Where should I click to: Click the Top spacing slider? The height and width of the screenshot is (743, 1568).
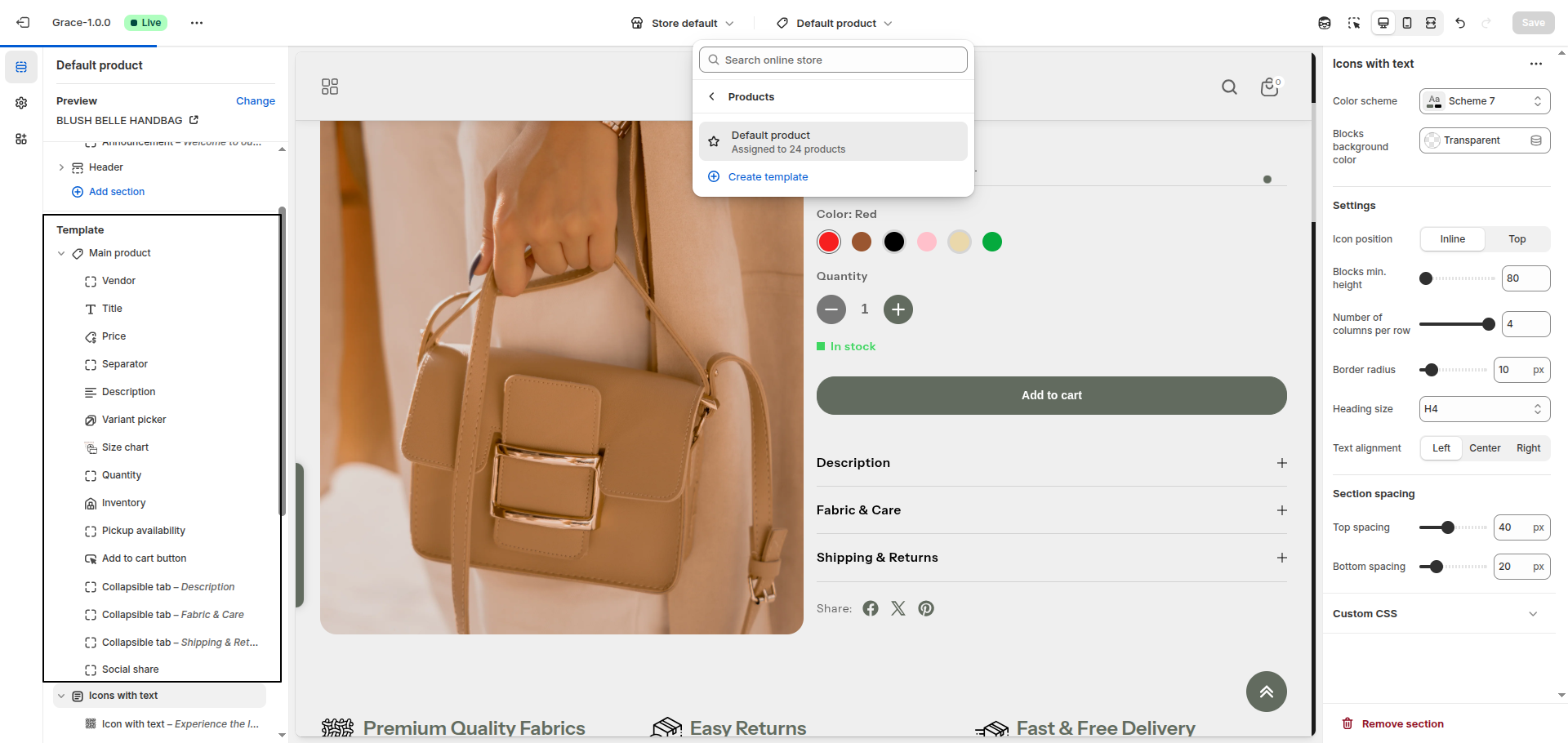(x=1453, y=527)
